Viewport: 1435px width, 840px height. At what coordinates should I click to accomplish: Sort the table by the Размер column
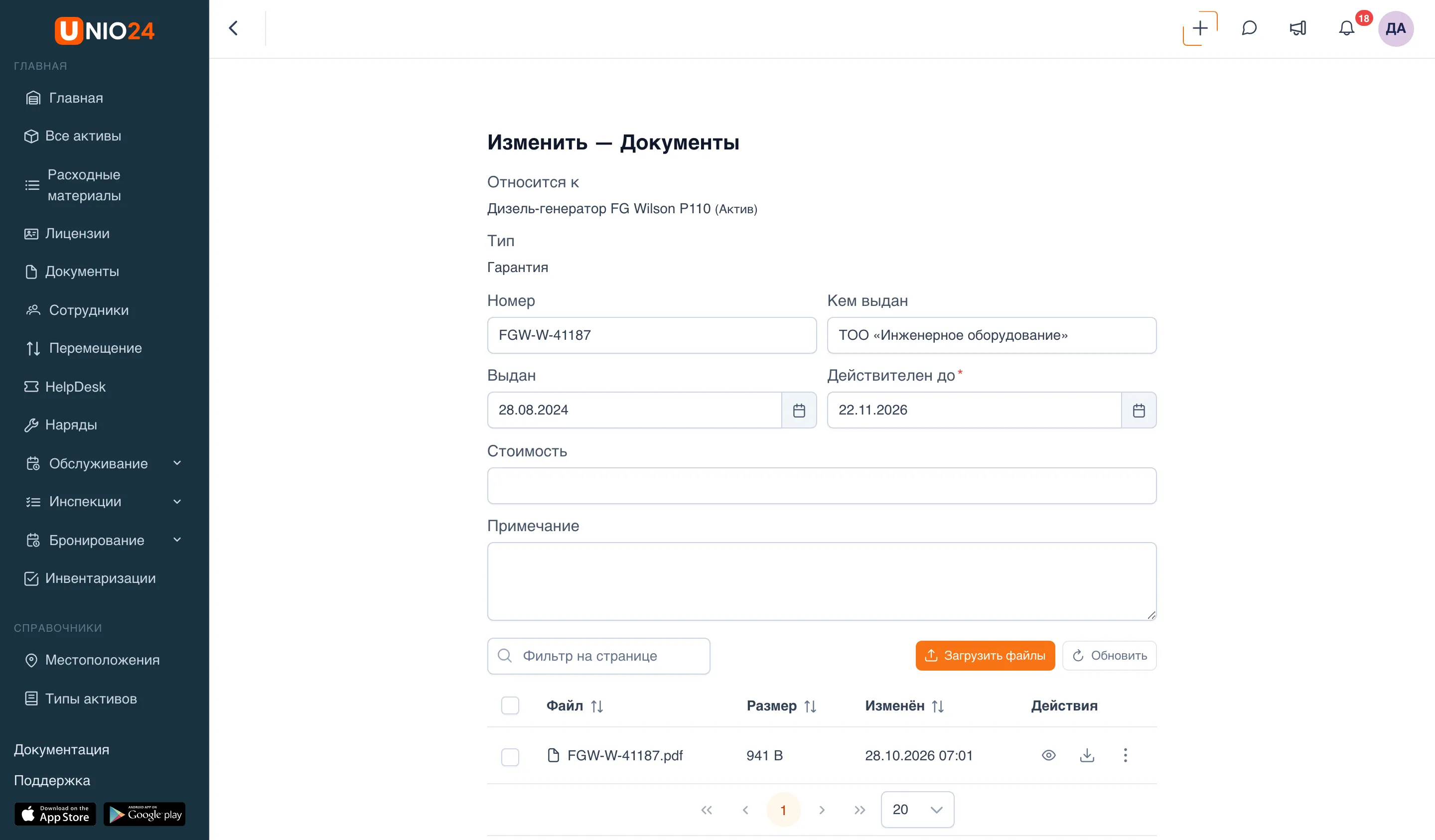(810, 706)
